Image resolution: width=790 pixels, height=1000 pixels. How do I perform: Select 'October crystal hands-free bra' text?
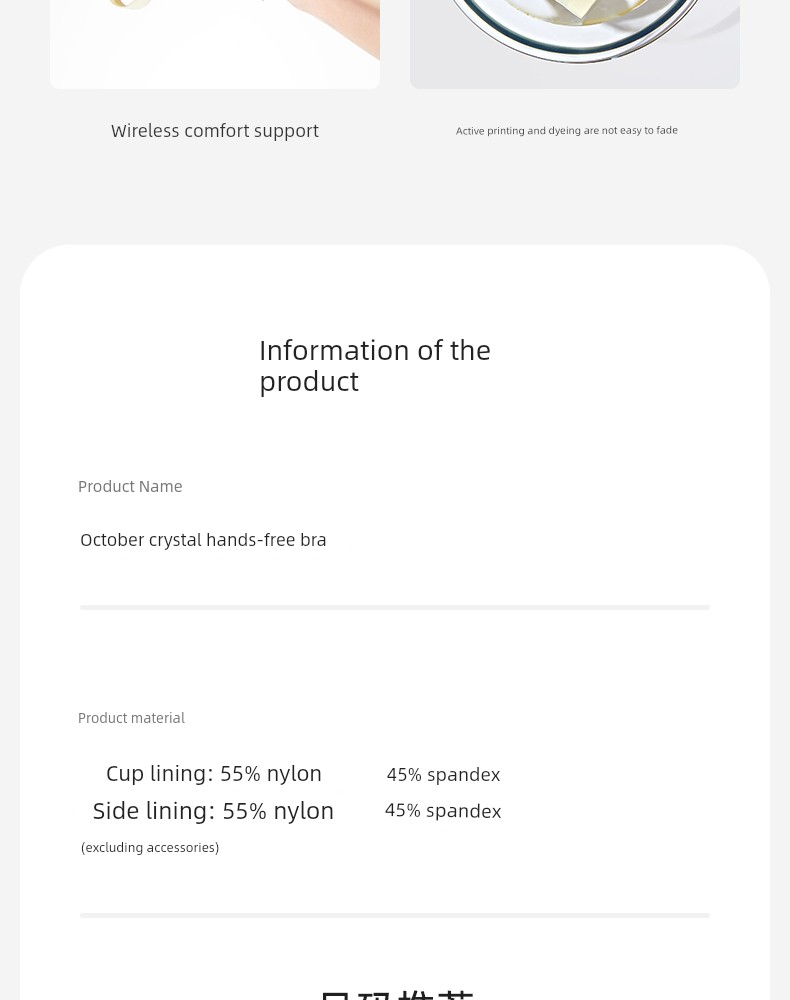[x=203, y=540]
